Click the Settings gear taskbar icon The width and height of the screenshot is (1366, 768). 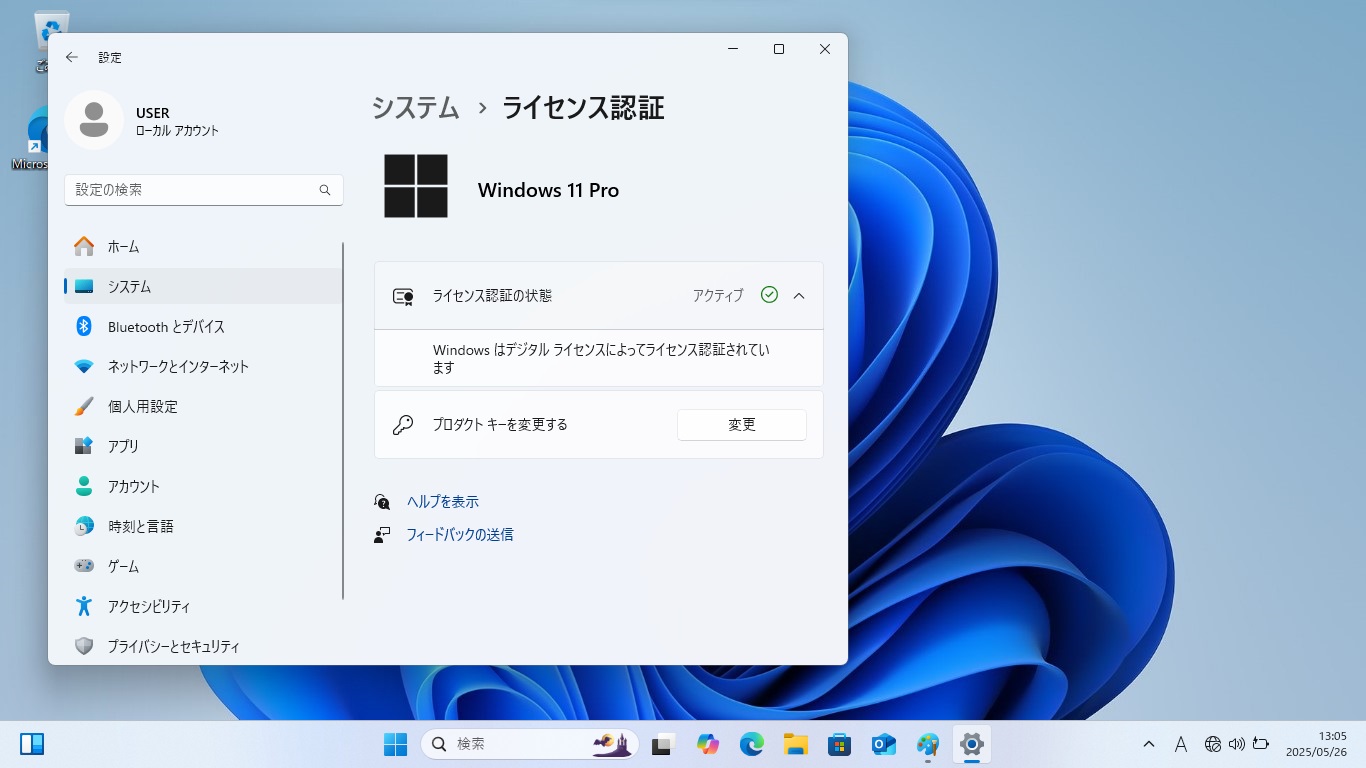[x=971, y=744]
